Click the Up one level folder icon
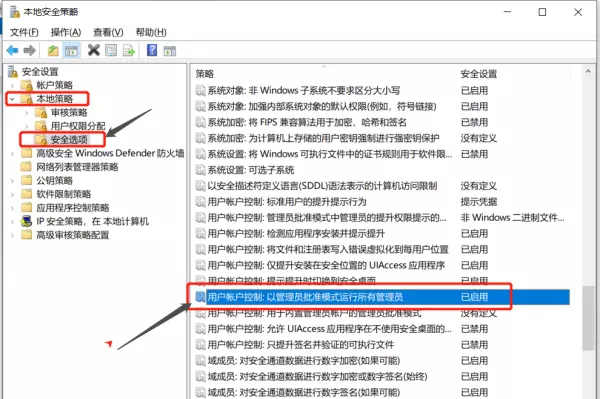 point(53,50)
